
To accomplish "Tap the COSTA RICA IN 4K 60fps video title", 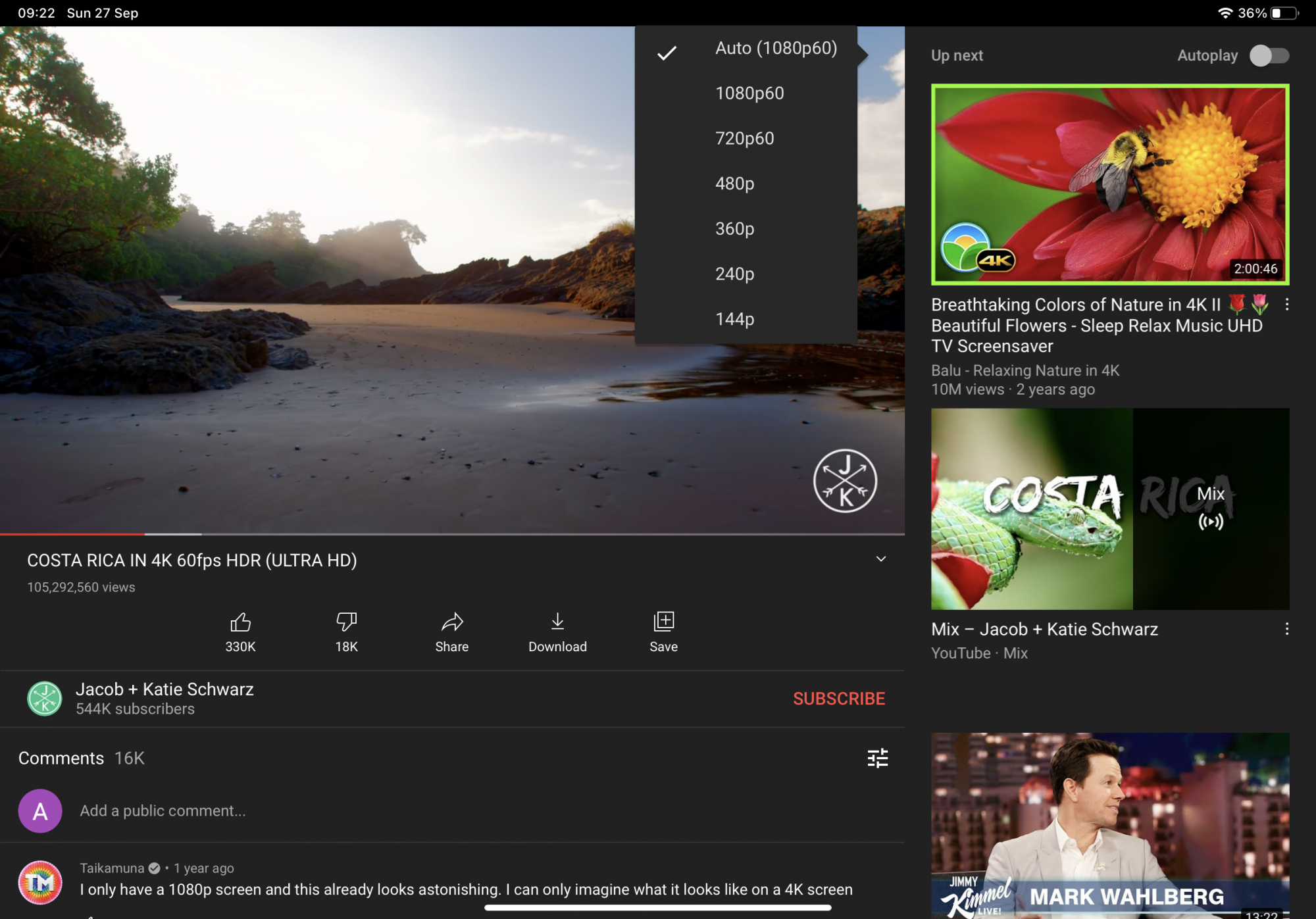I will pos(191,560).
